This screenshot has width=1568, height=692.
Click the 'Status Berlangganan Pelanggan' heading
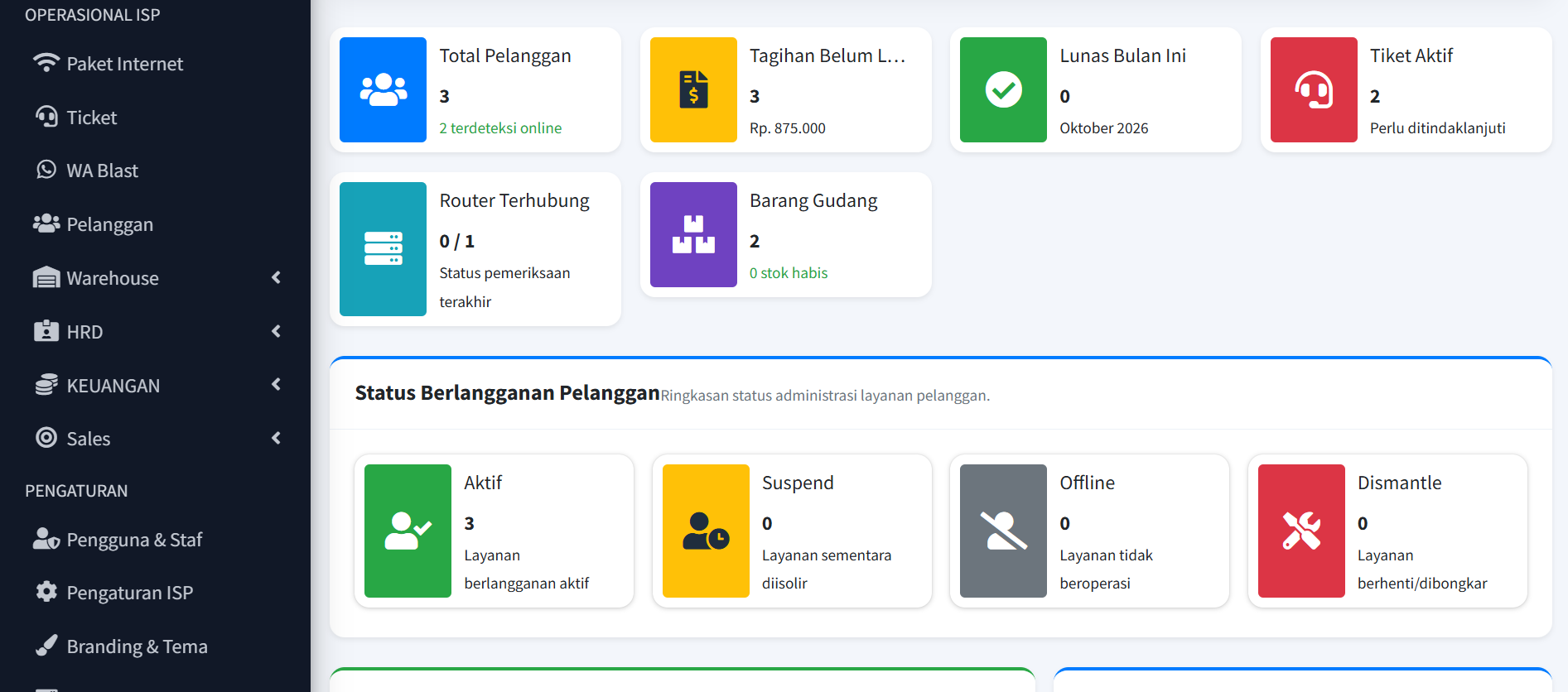pos(508,392)
